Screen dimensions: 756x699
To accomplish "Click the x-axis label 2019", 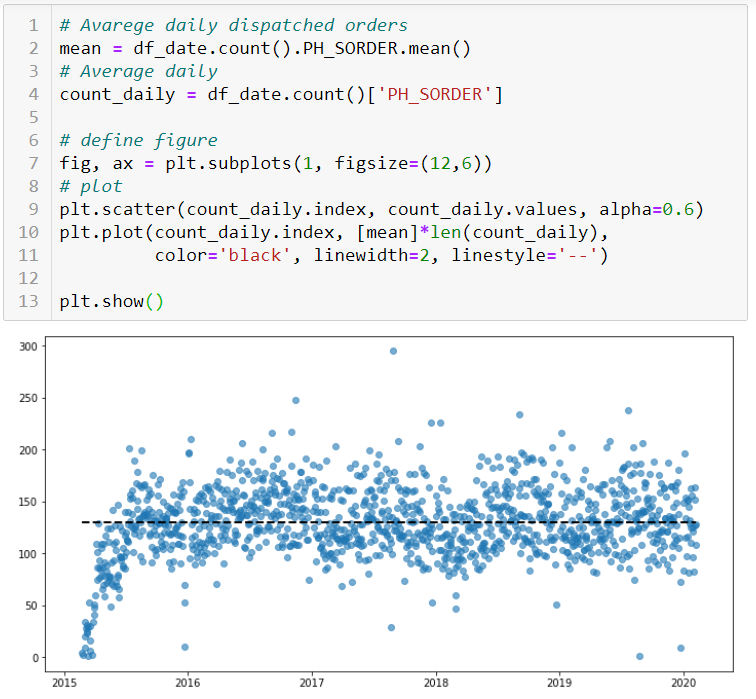I will click(x=559, y=683).
